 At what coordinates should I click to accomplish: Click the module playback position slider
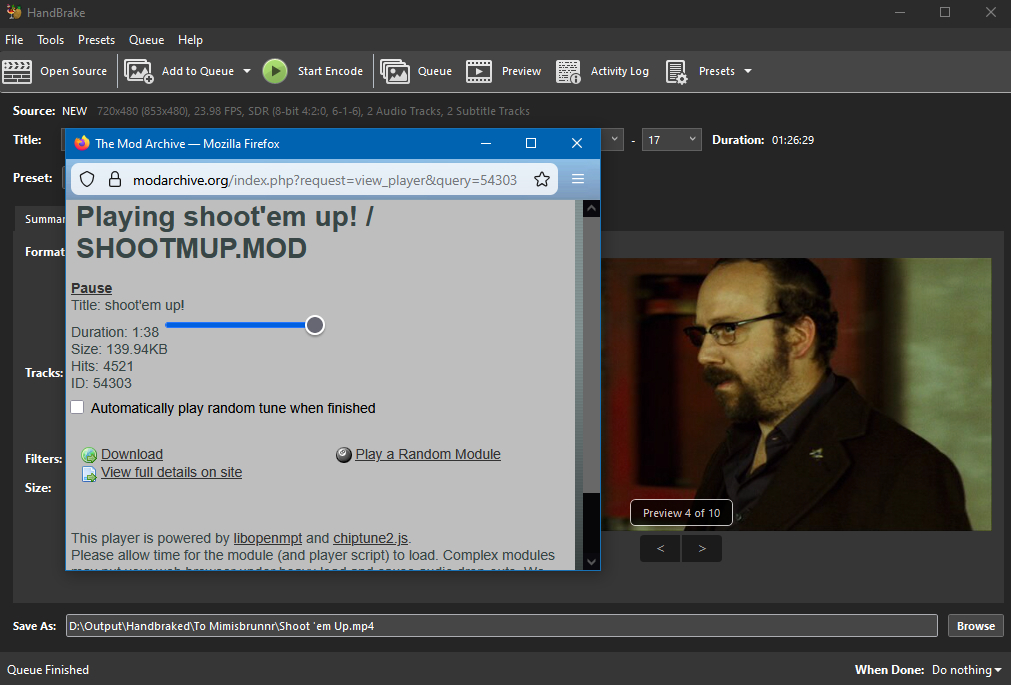click(240, 325)
